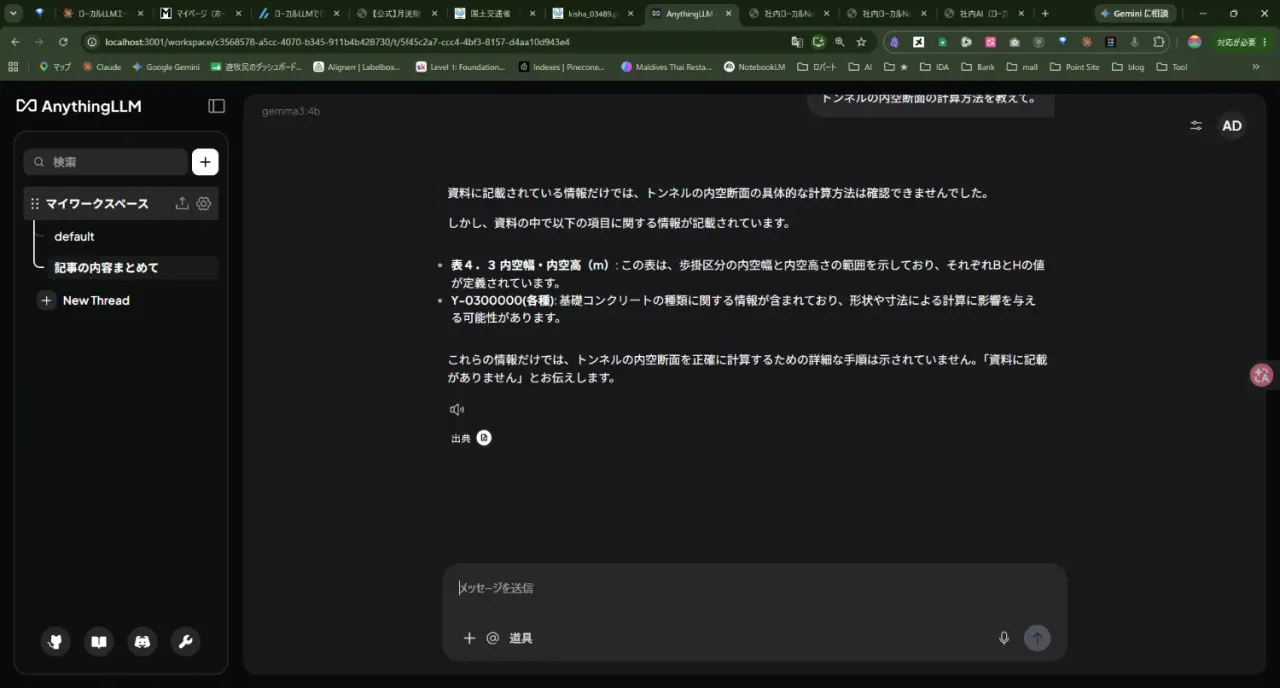Open the Tool bookmarks folder

coord(1172,67)
